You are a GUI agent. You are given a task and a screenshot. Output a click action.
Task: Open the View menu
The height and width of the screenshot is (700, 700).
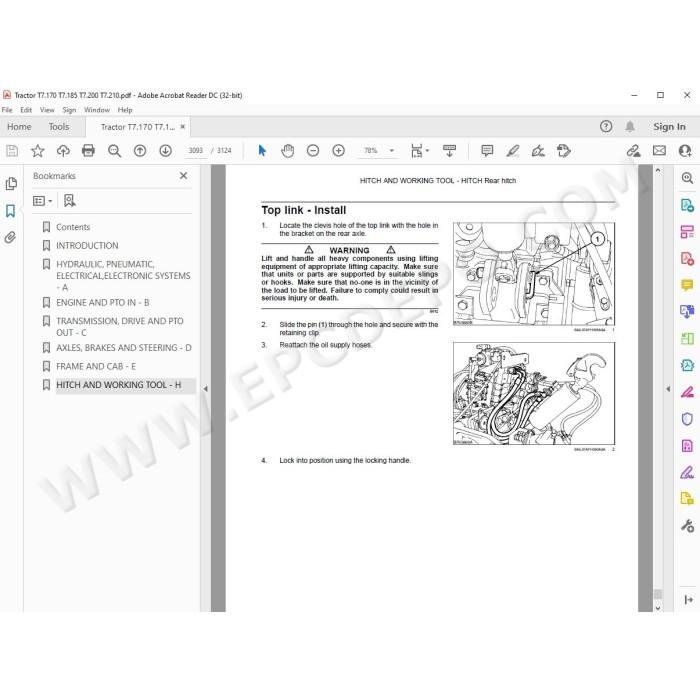(47, 110)
